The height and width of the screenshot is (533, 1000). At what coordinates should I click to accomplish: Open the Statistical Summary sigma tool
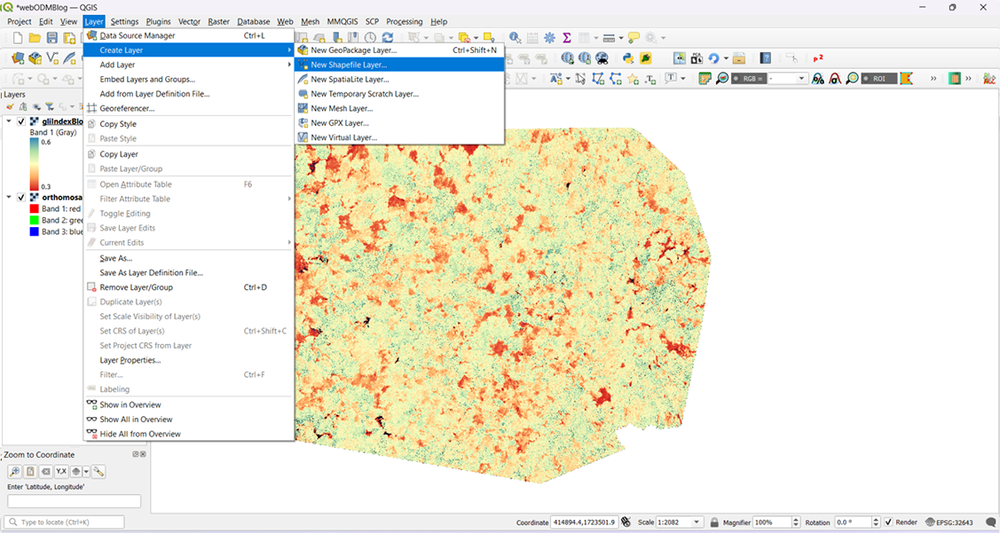(567, 38)
